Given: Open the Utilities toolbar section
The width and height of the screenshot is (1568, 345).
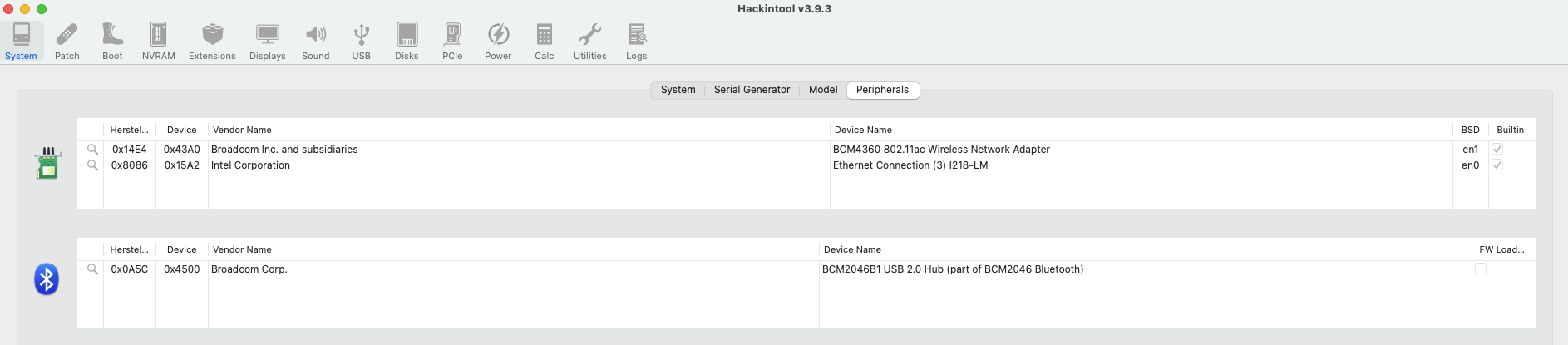Looking at the screenshot, I should (x=589, y=41).
